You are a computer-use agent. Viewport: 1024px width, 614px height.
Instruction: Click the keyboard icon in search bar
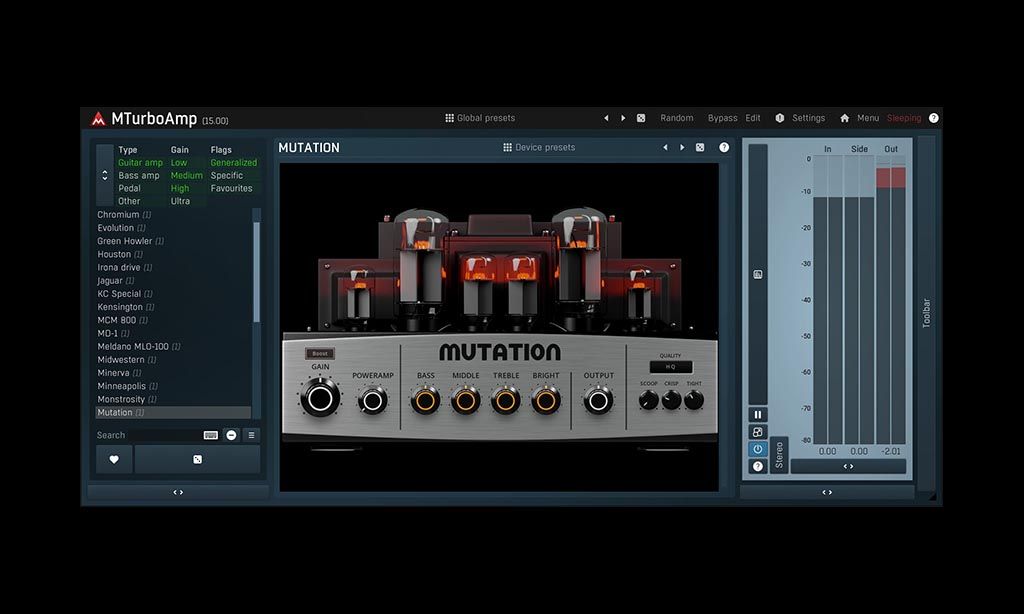(x=211, y=435)
